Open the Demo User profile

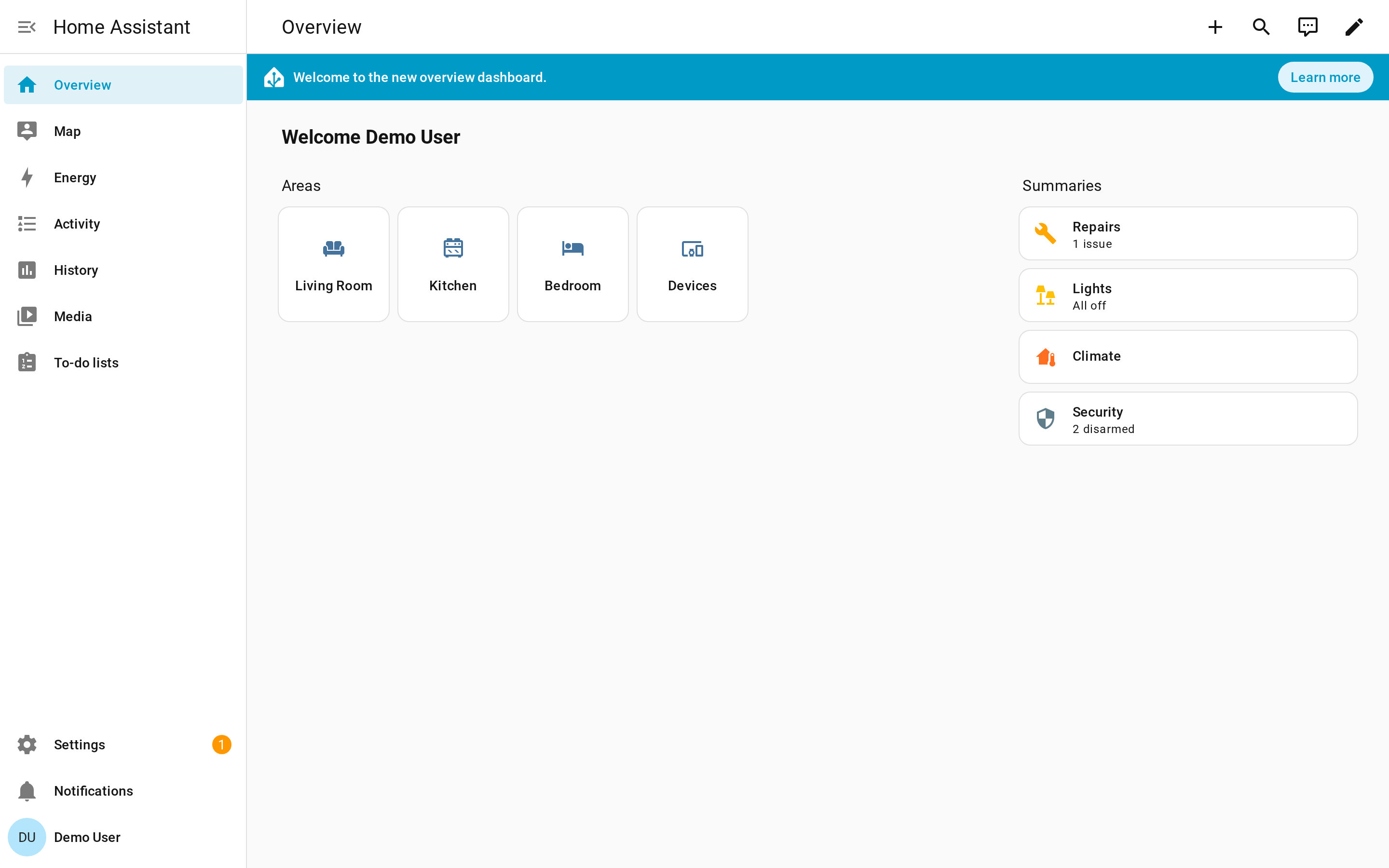123,837
